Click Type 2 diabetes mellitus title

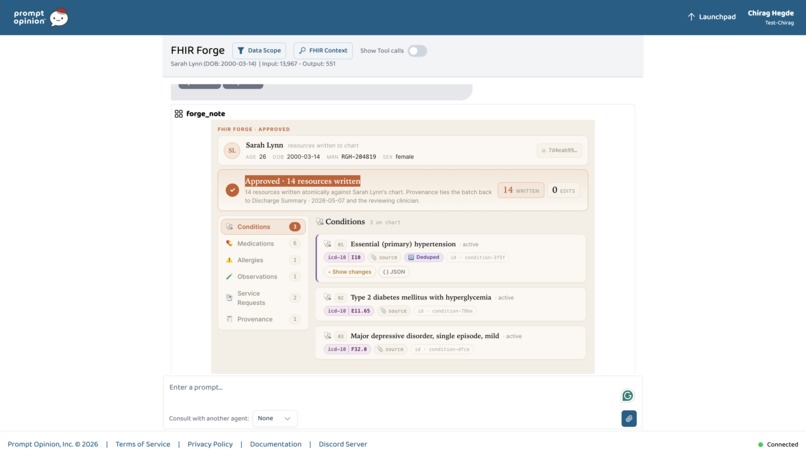420,298
